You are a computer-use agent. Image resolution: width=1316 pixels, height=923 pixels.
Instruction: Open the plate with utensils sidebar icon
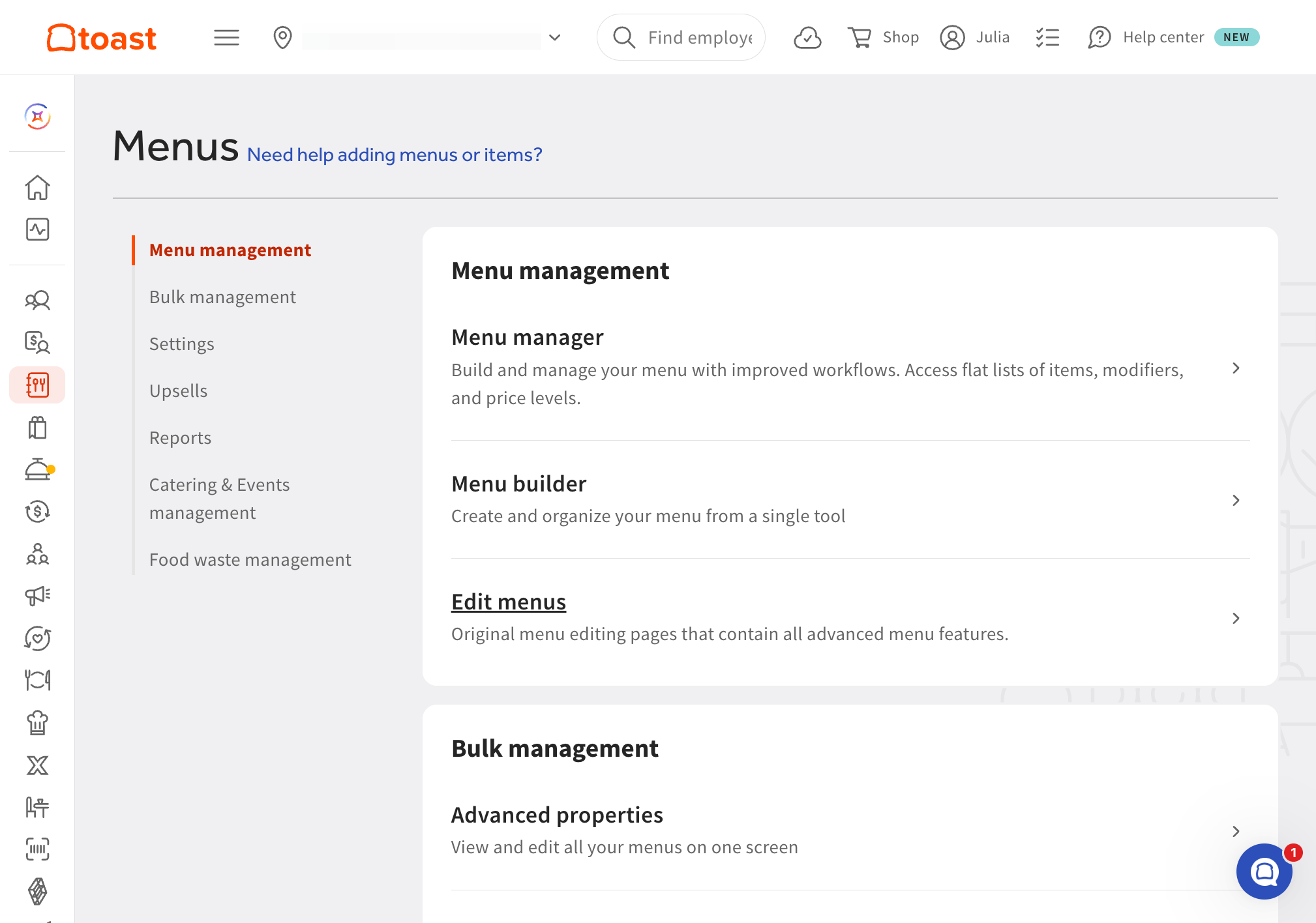coord(38,681)
